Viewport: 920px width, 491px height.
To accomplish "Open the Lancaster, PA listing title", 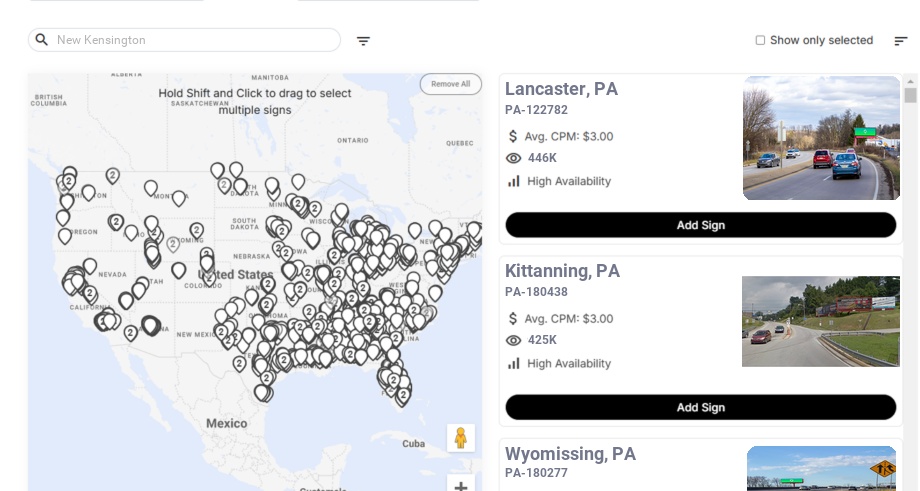I will click(561, 89).
